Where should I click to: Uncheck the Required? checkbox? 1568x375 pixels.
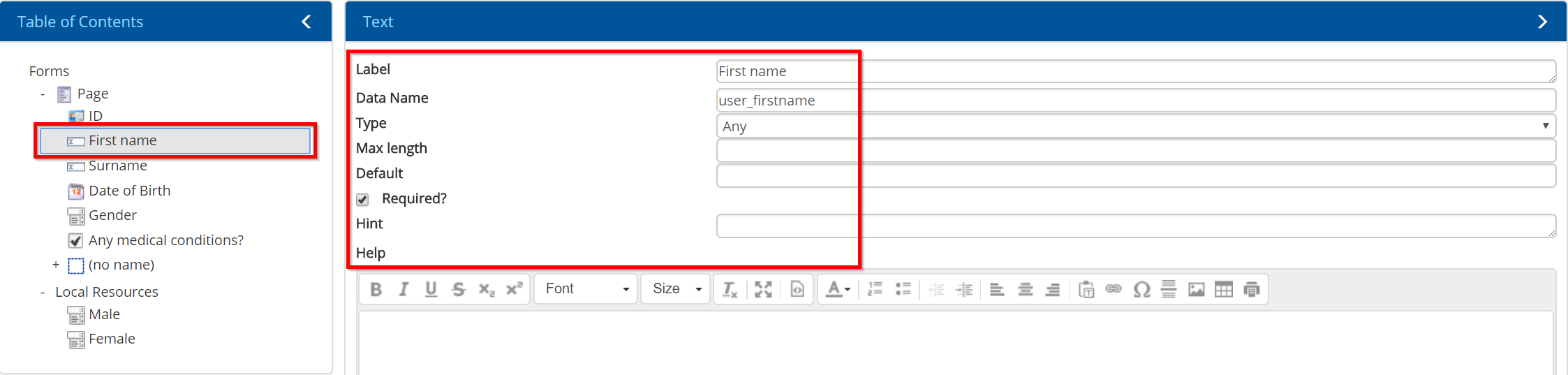pos(362,200)
